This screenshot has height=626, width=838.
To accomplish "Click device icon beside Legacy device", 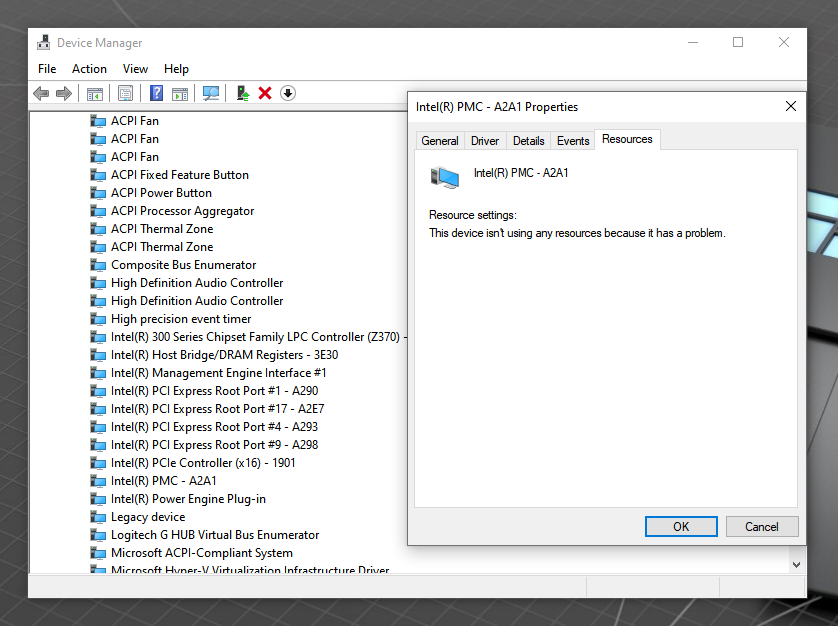I will tap(98, 517).
